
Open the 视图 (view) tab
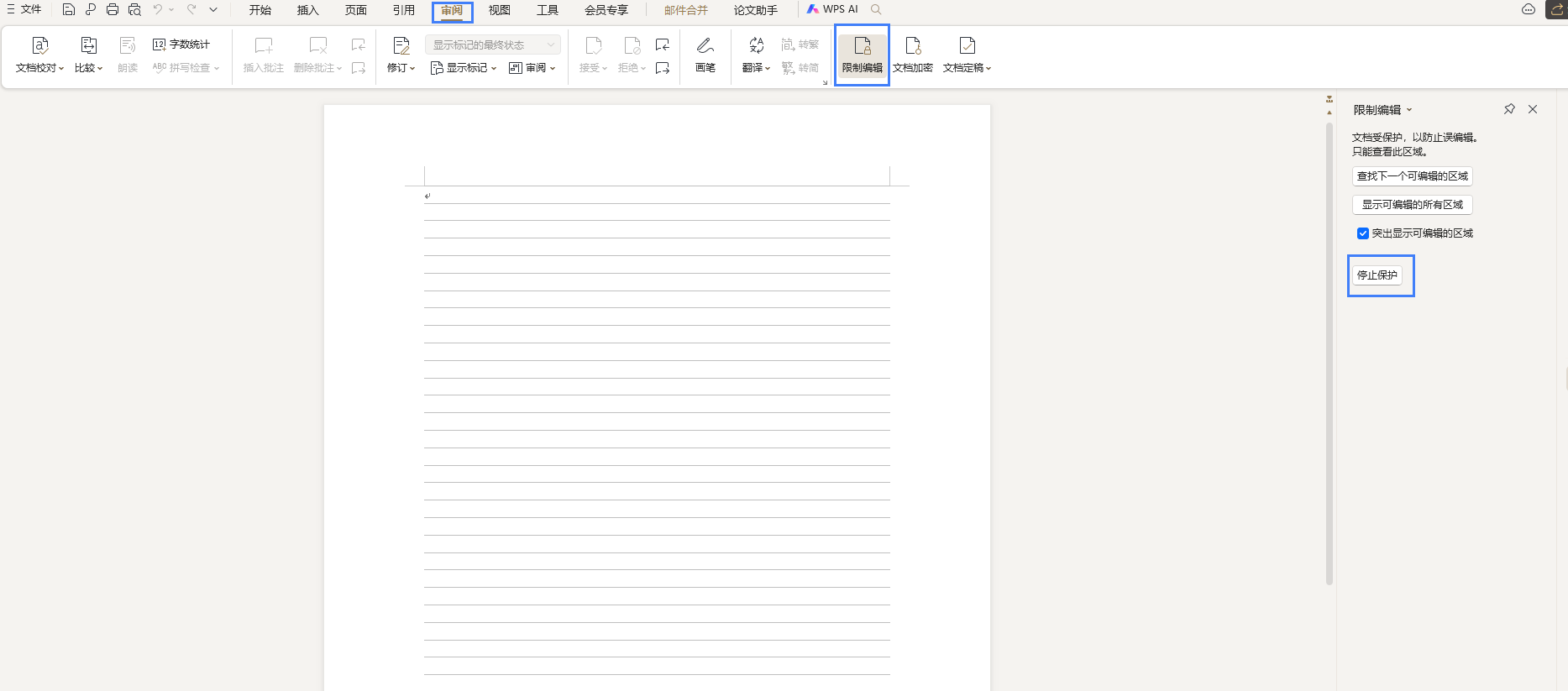(x=499, y=10)
